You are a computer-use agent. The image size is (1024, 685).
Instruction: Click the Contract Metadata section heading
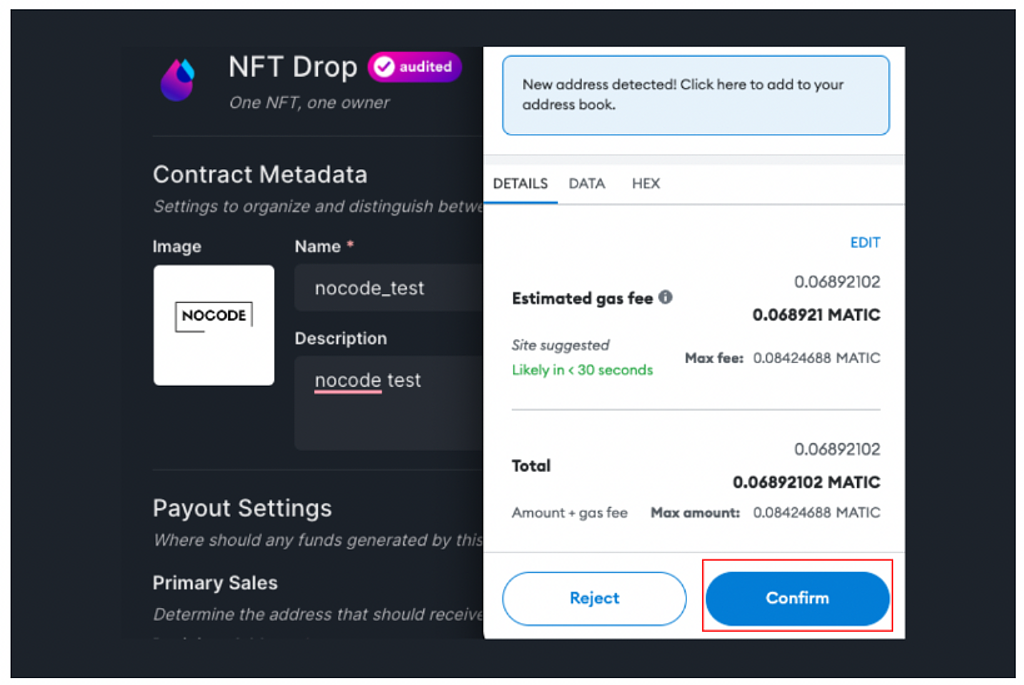[260, 175]
